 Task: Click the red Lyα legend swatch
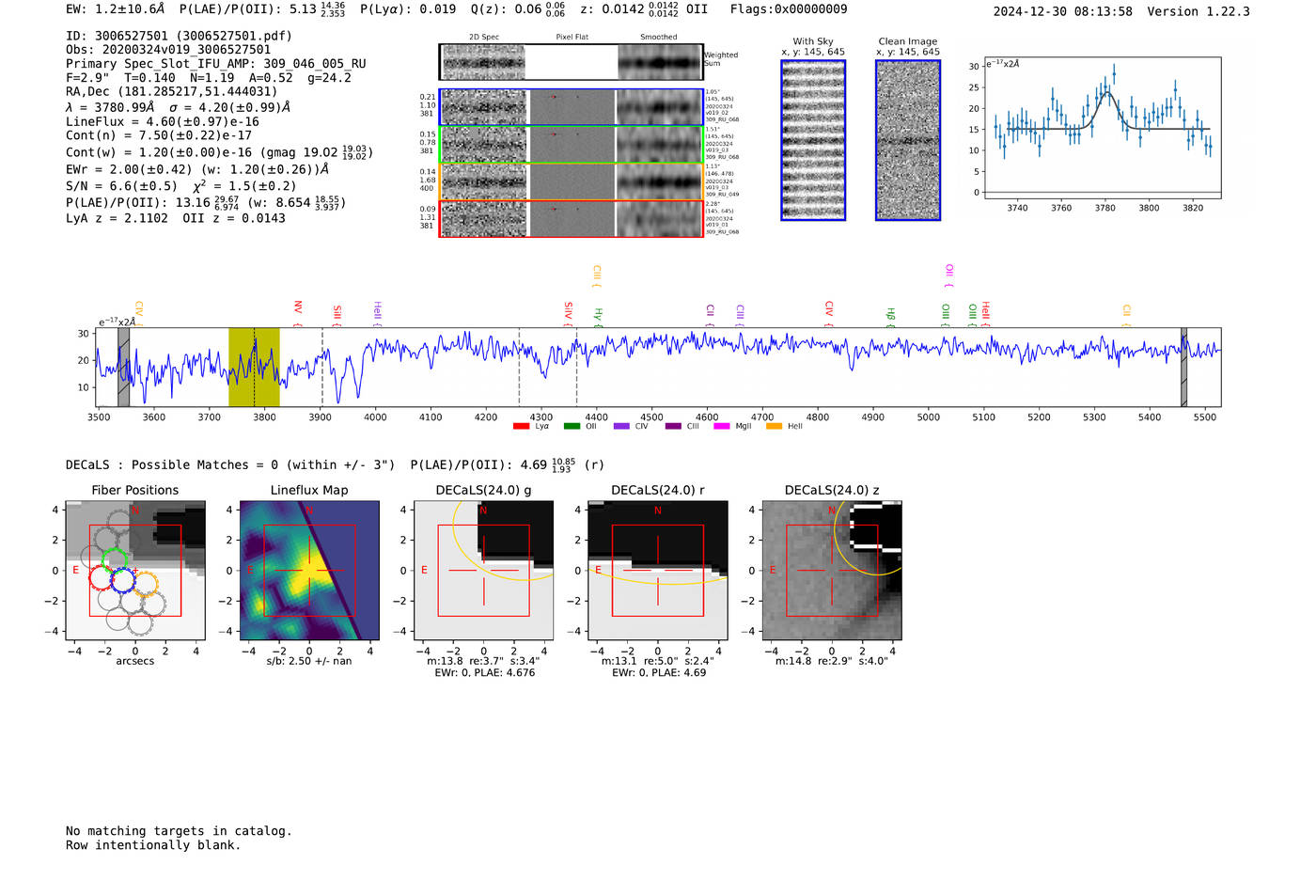(521, 426)
